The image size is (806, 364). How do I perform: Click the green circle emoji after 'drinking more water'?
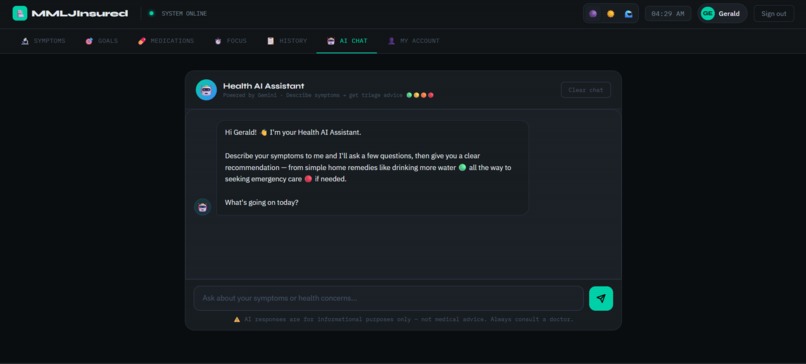pyautogui.click(x=462, y=168)
